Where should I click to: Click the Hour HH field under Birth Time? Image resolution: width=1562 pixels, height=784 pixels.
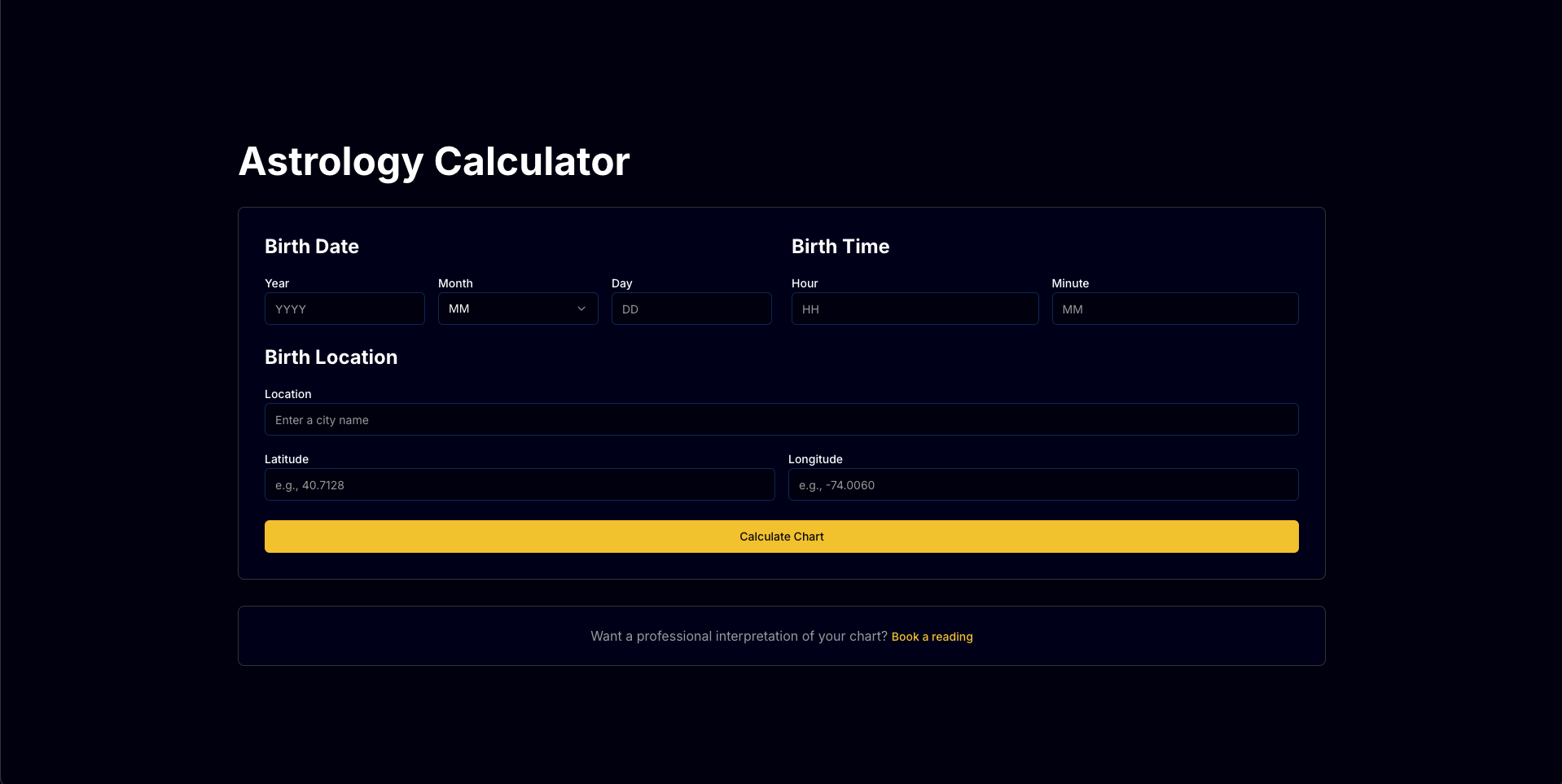click(x=914, y=309)
